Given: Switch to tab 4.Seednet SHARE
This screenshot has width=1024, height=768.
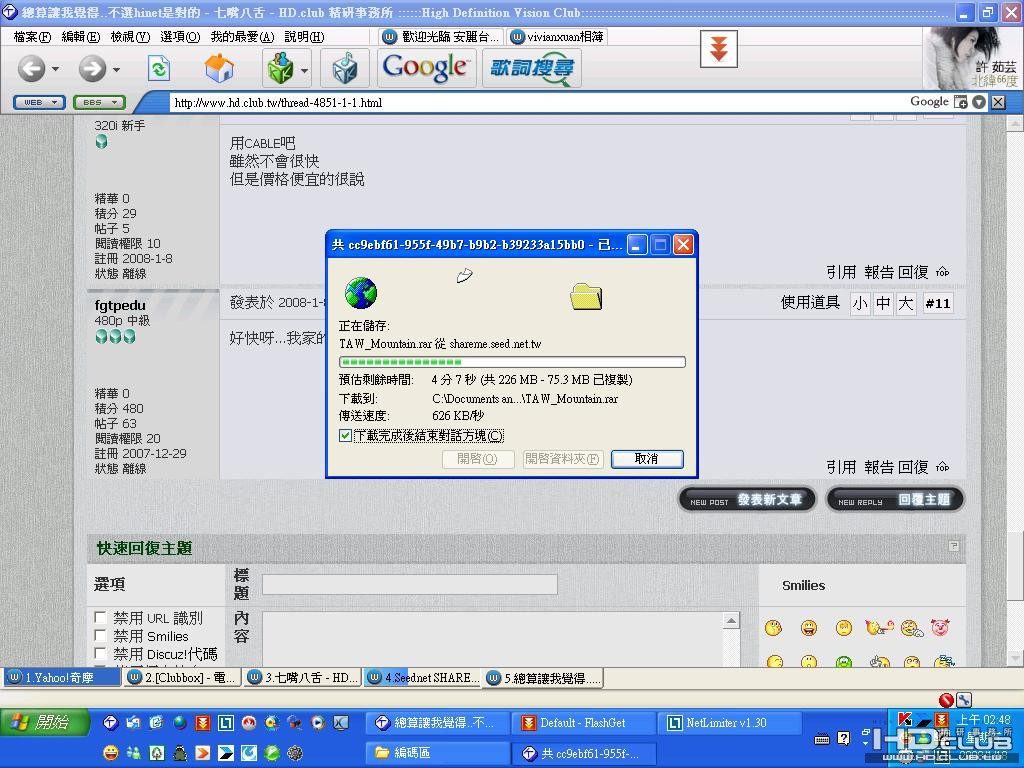Looking at the screenshot, I should [x=424, y=678].
